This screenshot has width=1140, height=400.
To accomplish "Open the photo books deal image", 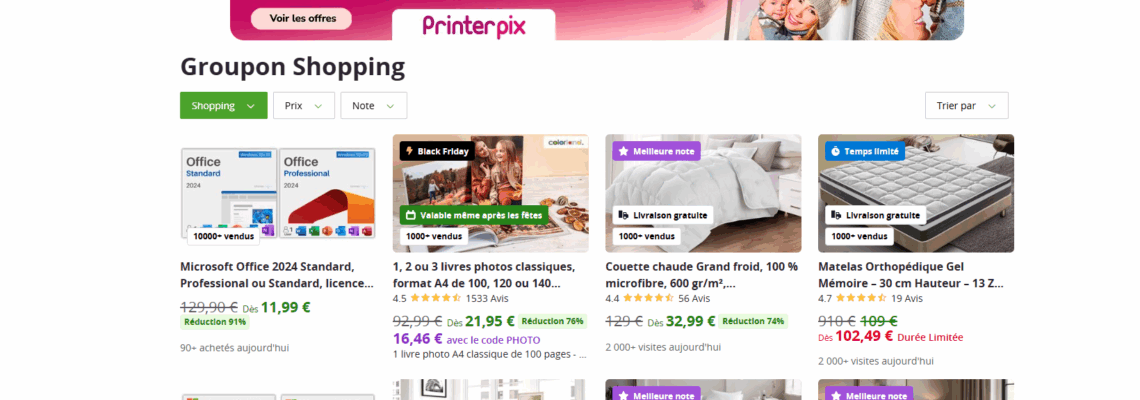I will 491,193.
